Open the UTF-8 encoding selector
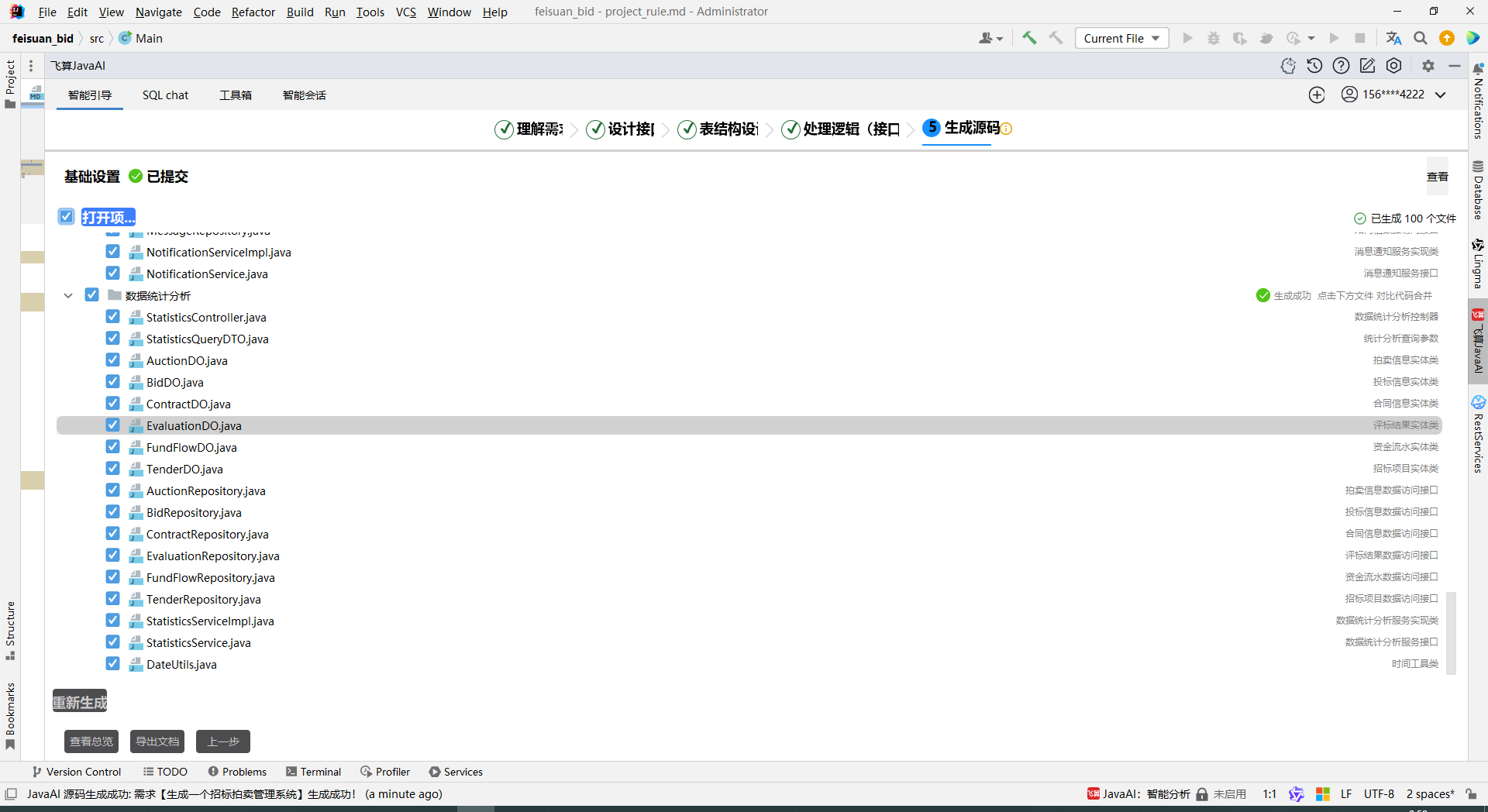This screenshot has width=1488, height=812. point(1379,794)
